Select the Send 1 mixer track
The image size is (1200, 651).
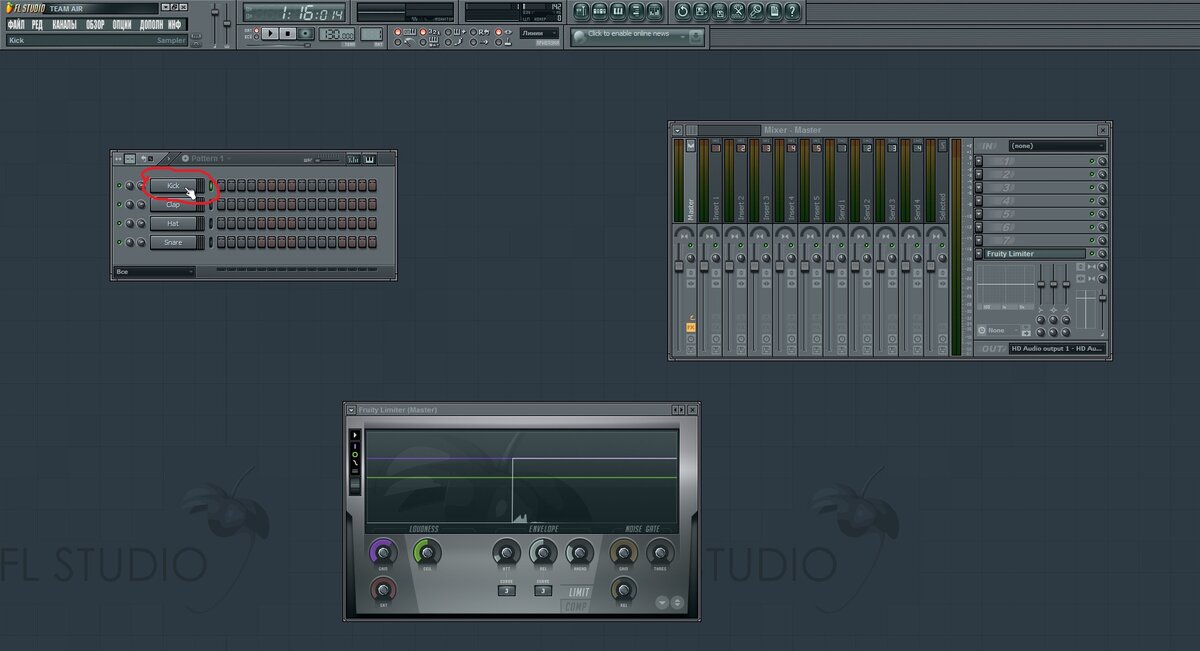842,180
